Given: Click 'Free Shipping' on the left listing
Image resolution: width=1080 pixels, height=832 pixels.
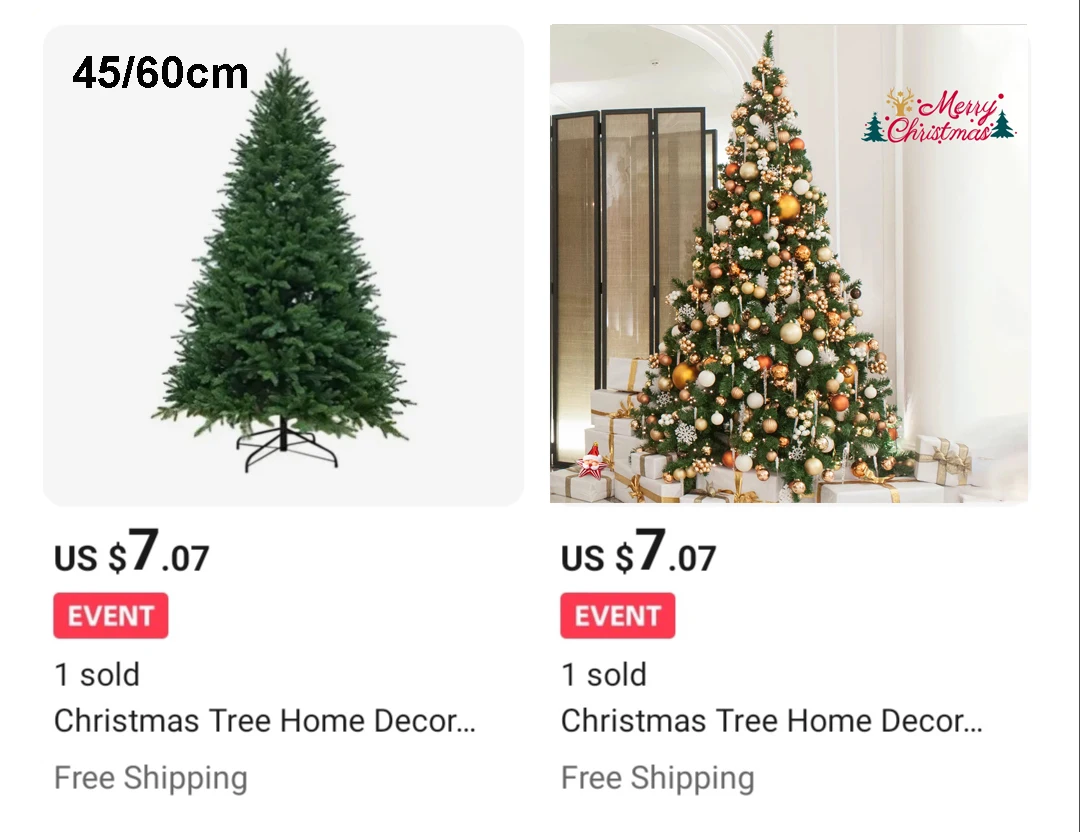Looking at the screenshot, I should click(x=151, y=778).
